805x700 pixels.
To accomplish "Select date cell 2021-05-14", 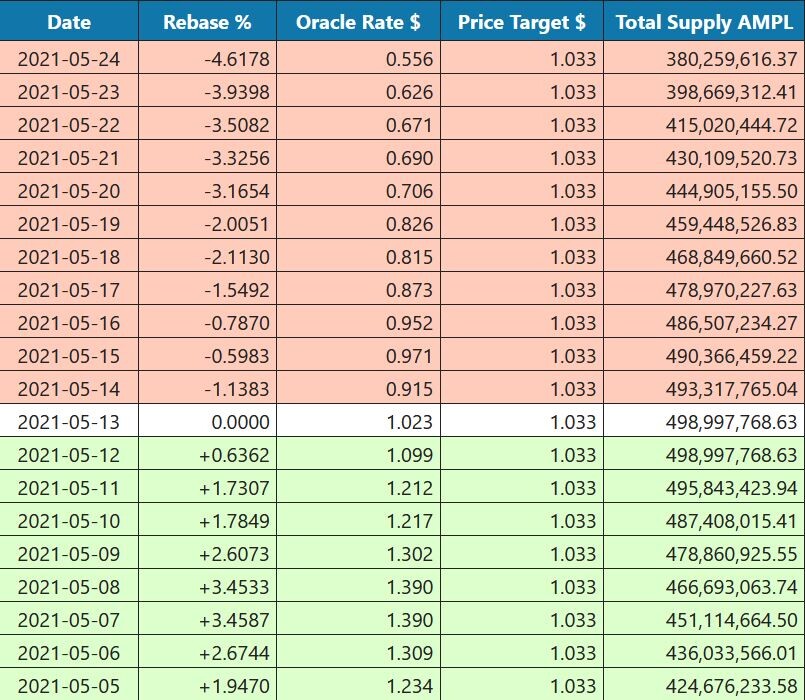I will point(69,389).
